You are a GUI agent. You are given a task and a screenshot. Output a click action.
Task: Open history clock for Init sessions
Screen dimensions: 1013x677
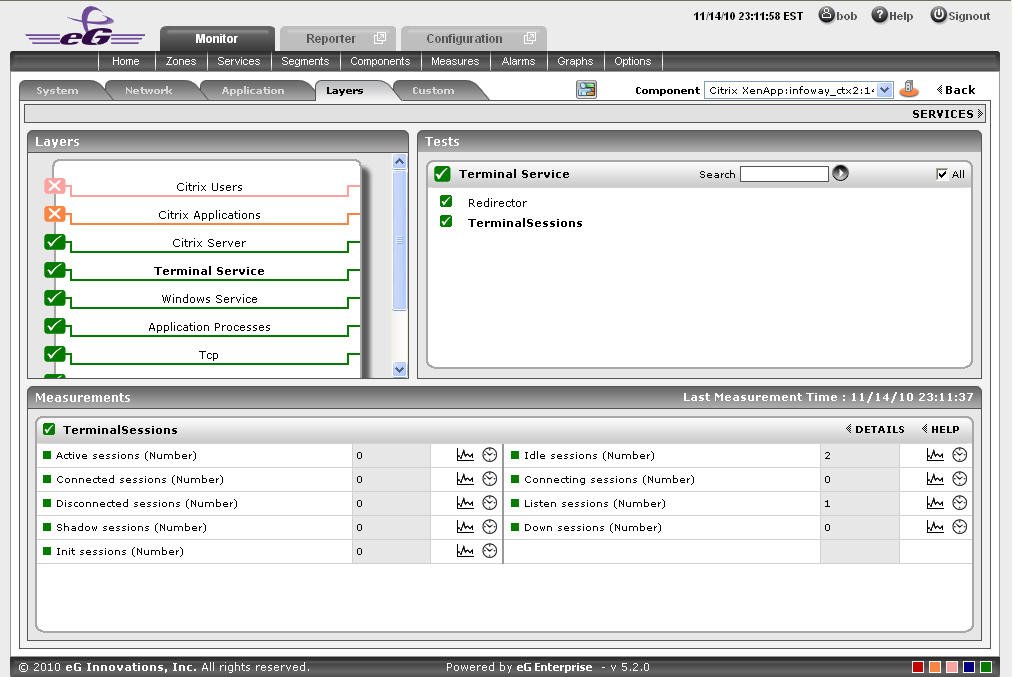(490, 550)
